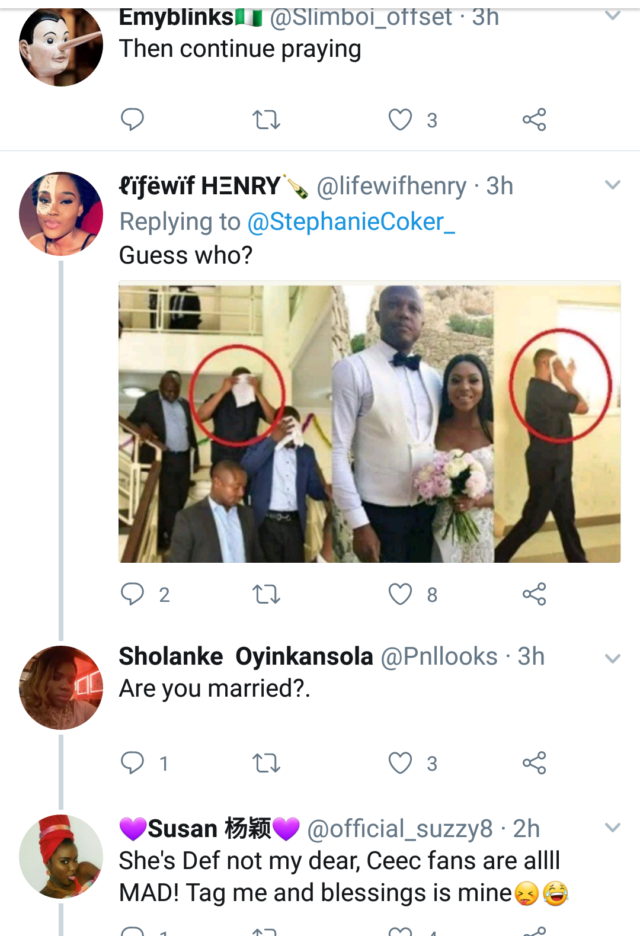Retweet the 'Are you married?' tweet

coord(266,763)
